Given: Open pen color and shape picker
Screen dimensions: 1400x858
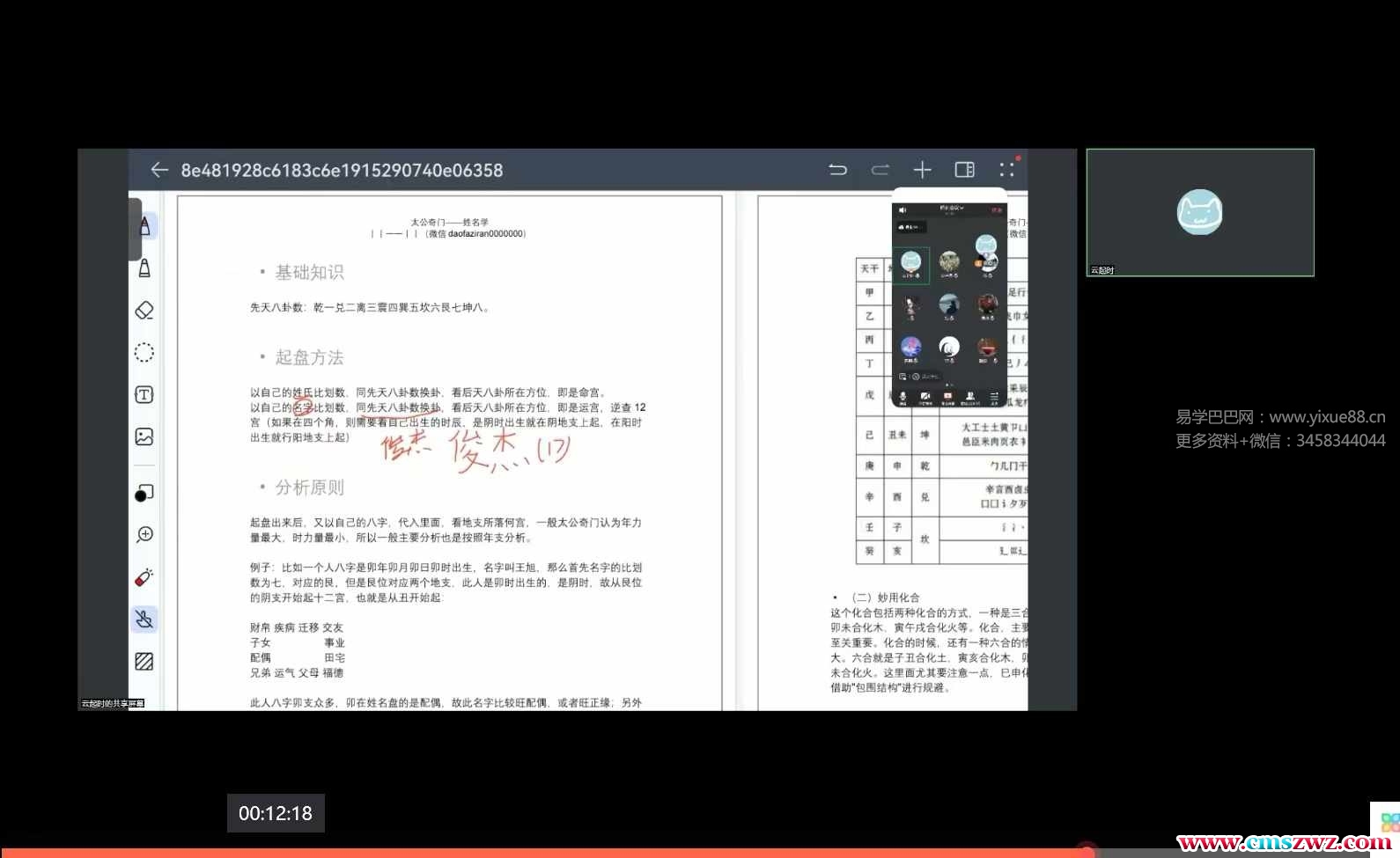Looking at the screenshot, I should 144,494.
